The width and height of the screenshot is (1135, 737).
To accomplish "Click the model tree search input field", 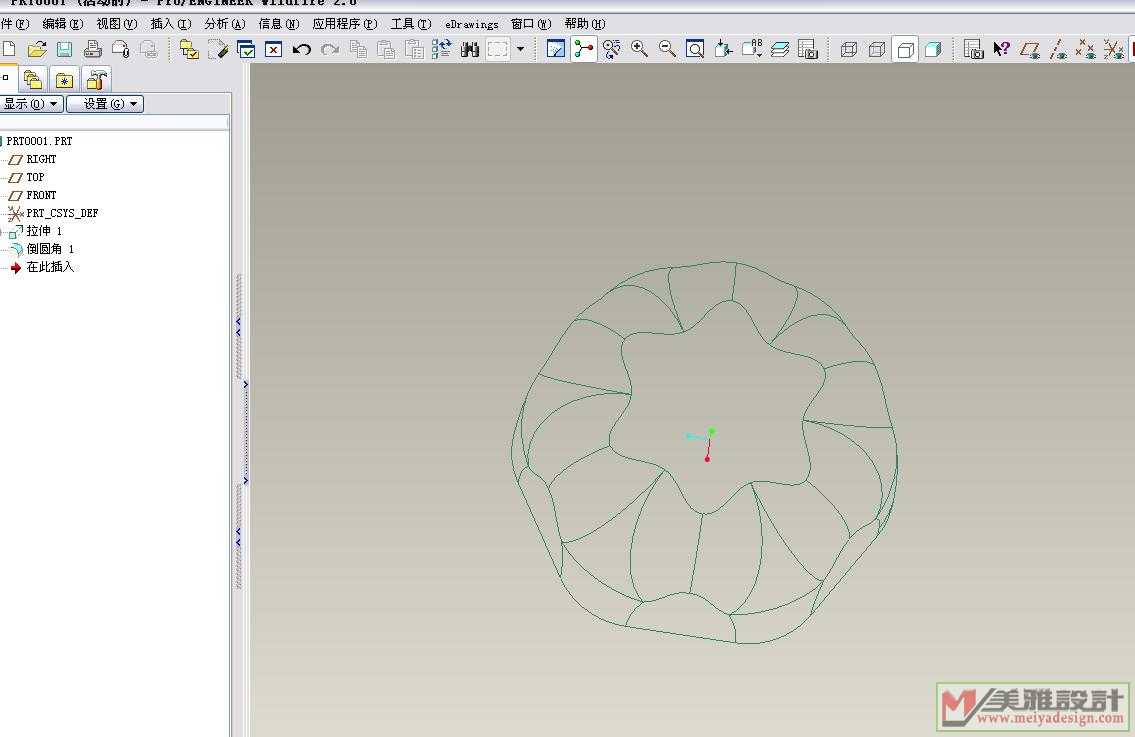I will (114, 122).
